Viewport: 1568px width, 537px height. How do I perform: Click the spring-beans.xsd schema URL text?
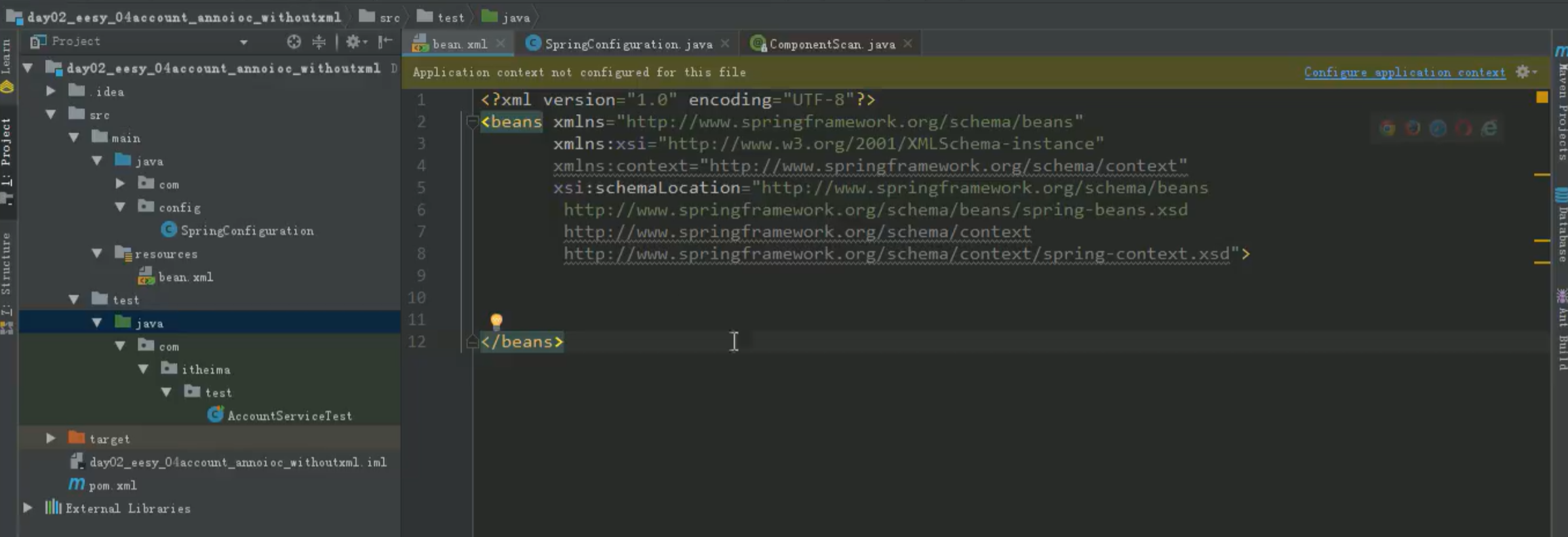[876, 210]
